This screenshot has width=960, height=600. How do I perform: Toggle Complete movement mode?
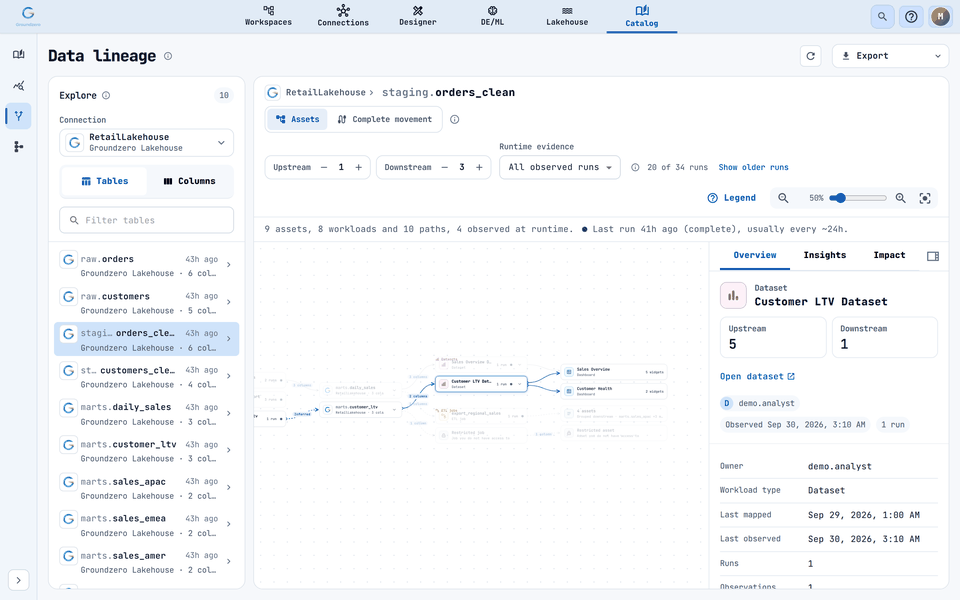(x=384, y=119)
